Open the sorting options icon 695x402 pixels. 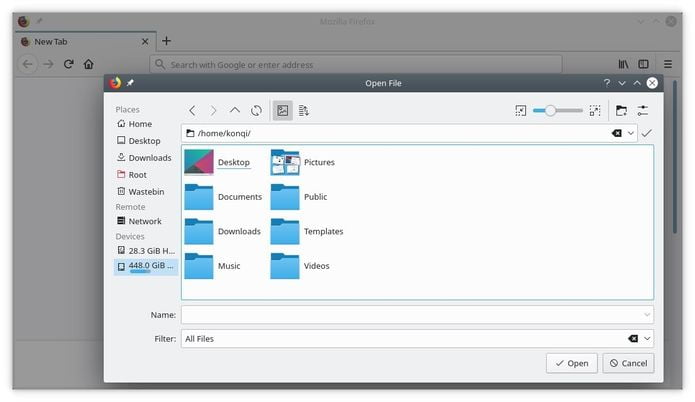tap(304, 110)
